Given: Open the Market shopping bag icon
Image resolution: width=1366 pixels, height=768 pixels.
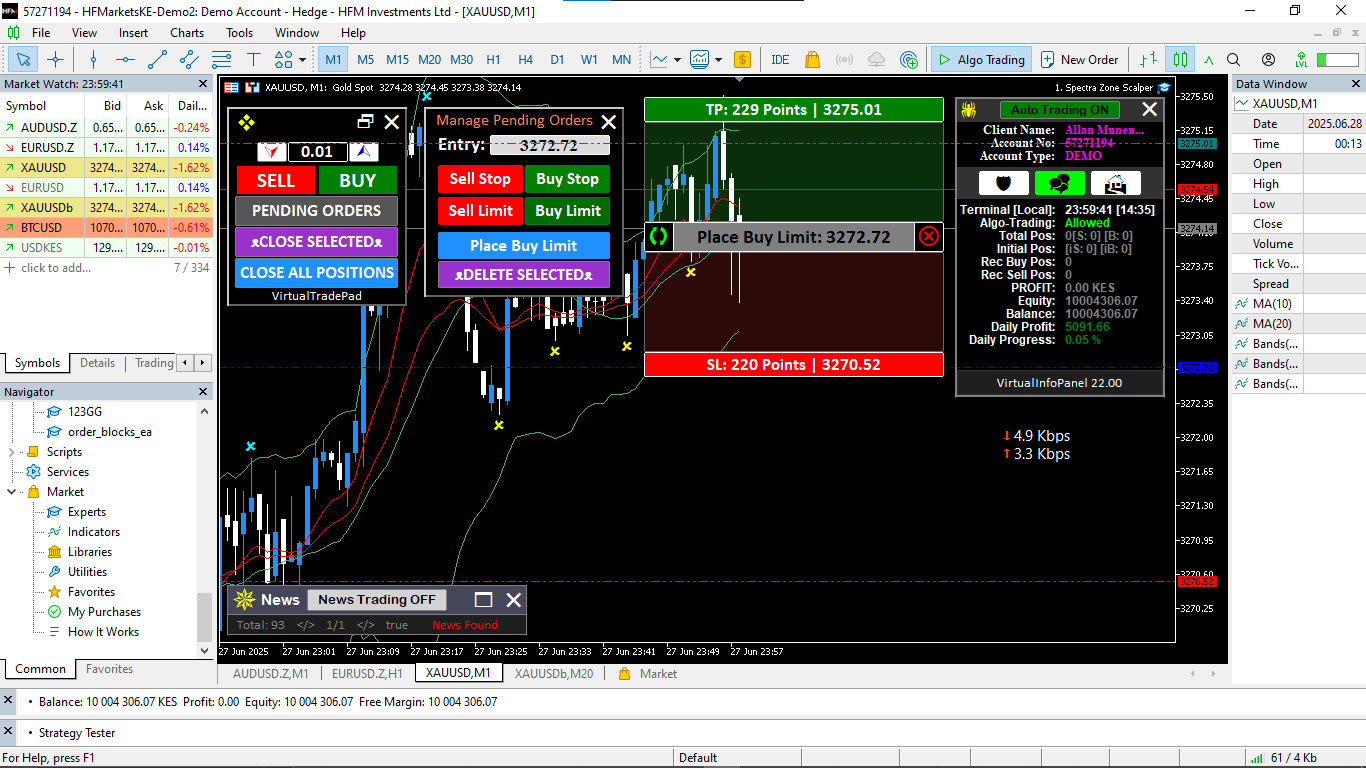Looking at the screenshot, I should coord(812,59).
